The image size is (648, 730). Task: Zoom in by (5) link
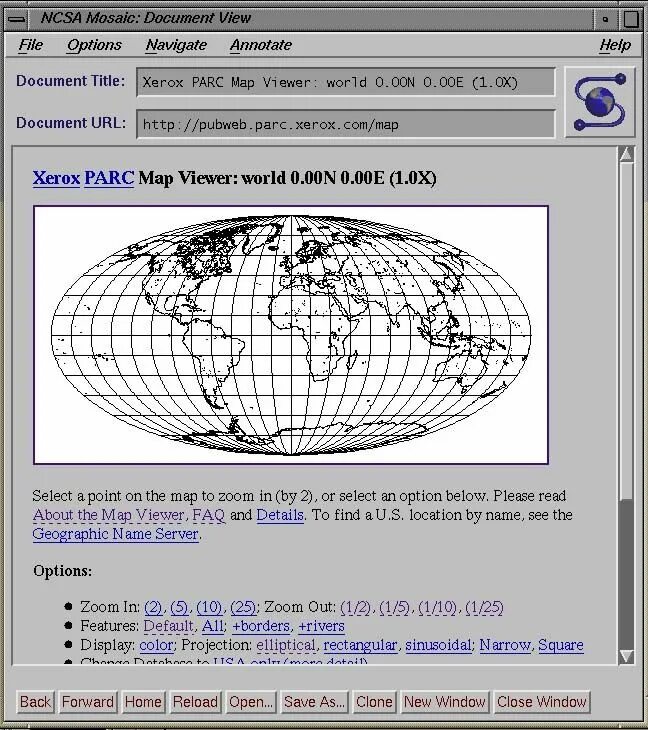click(179, 607)
